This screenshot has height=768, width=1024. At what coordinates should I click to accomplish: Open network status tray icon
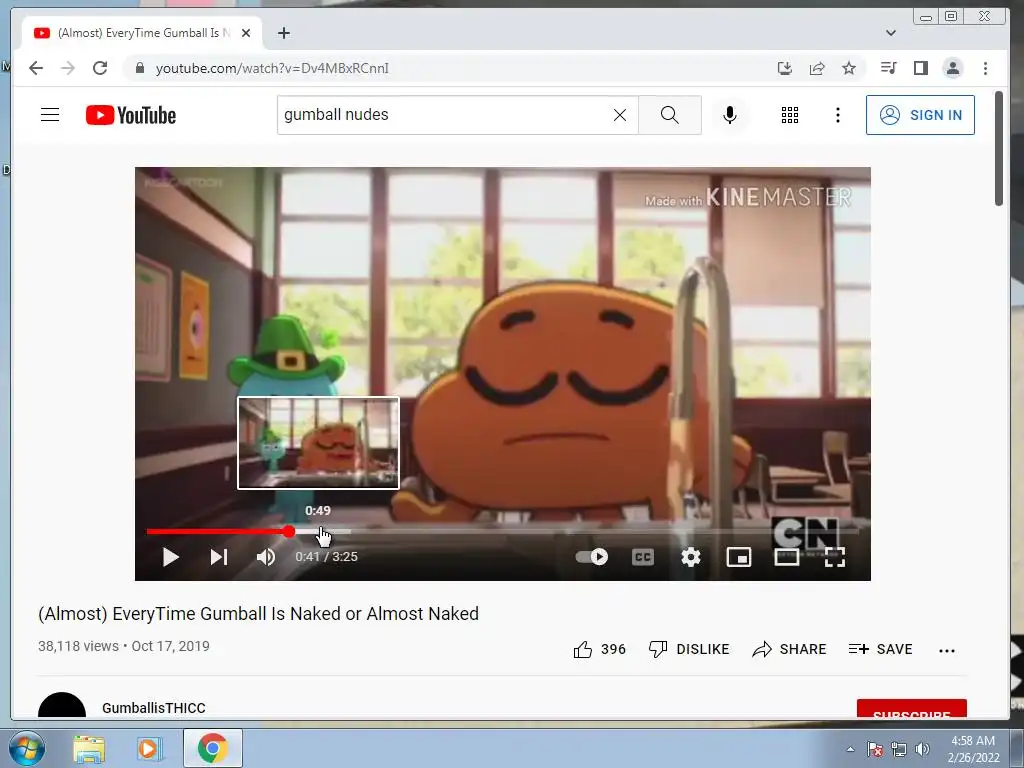[x=899, y=749]
